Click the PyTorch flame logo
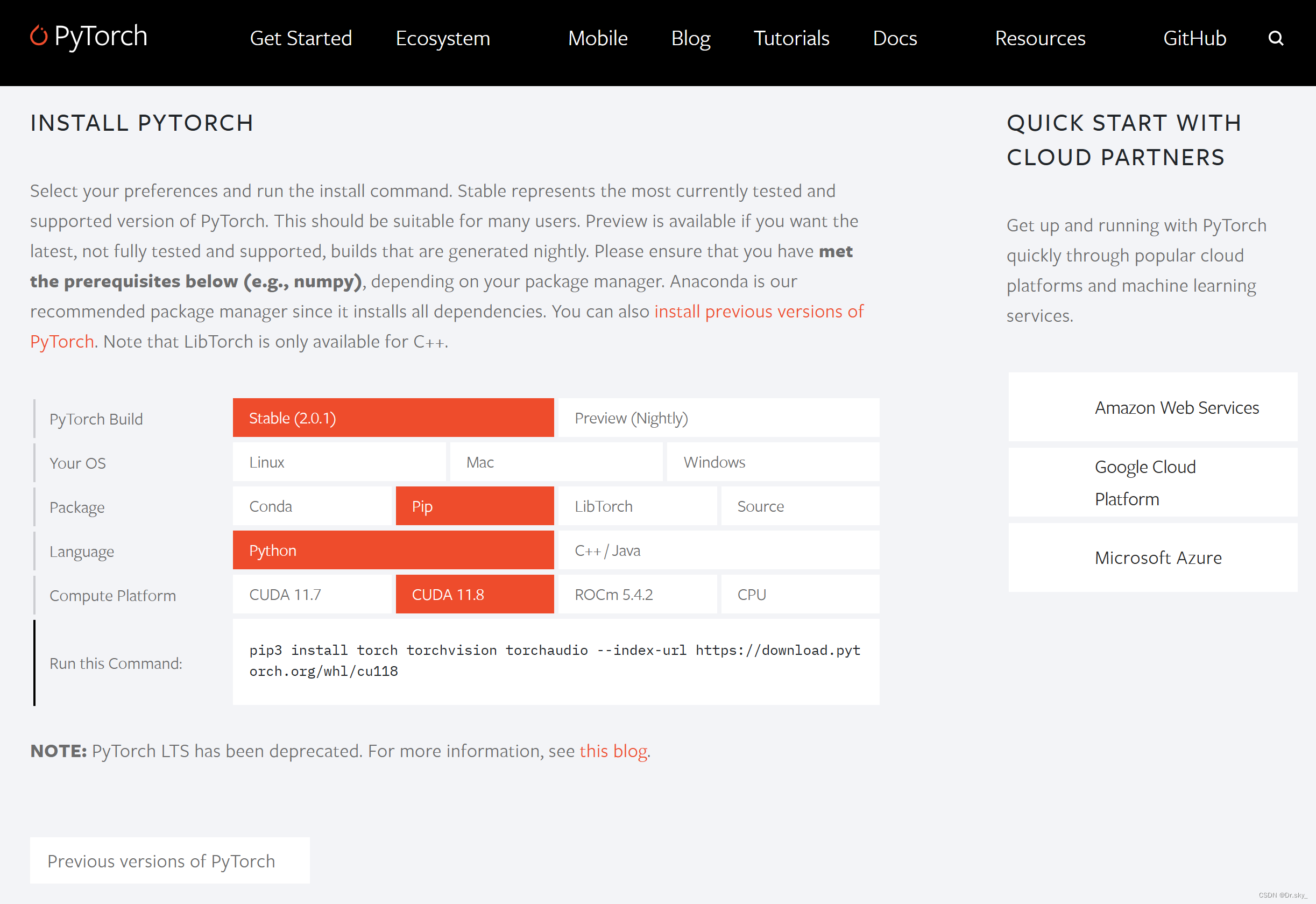The width and height of the screenshot is (1316, 904). point(39,36)
